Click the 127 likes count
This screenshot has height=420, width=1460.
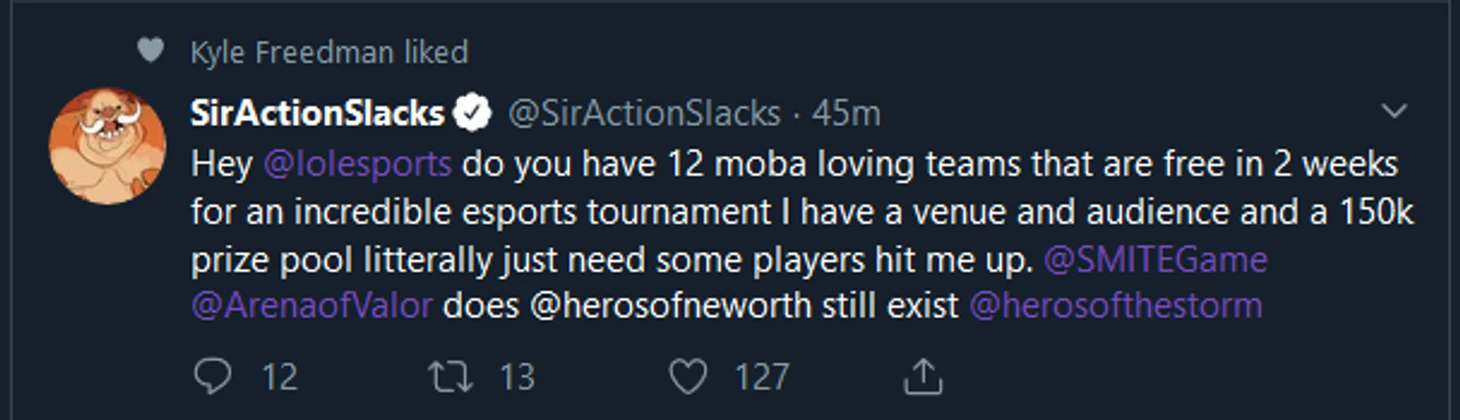coord(762,378)
